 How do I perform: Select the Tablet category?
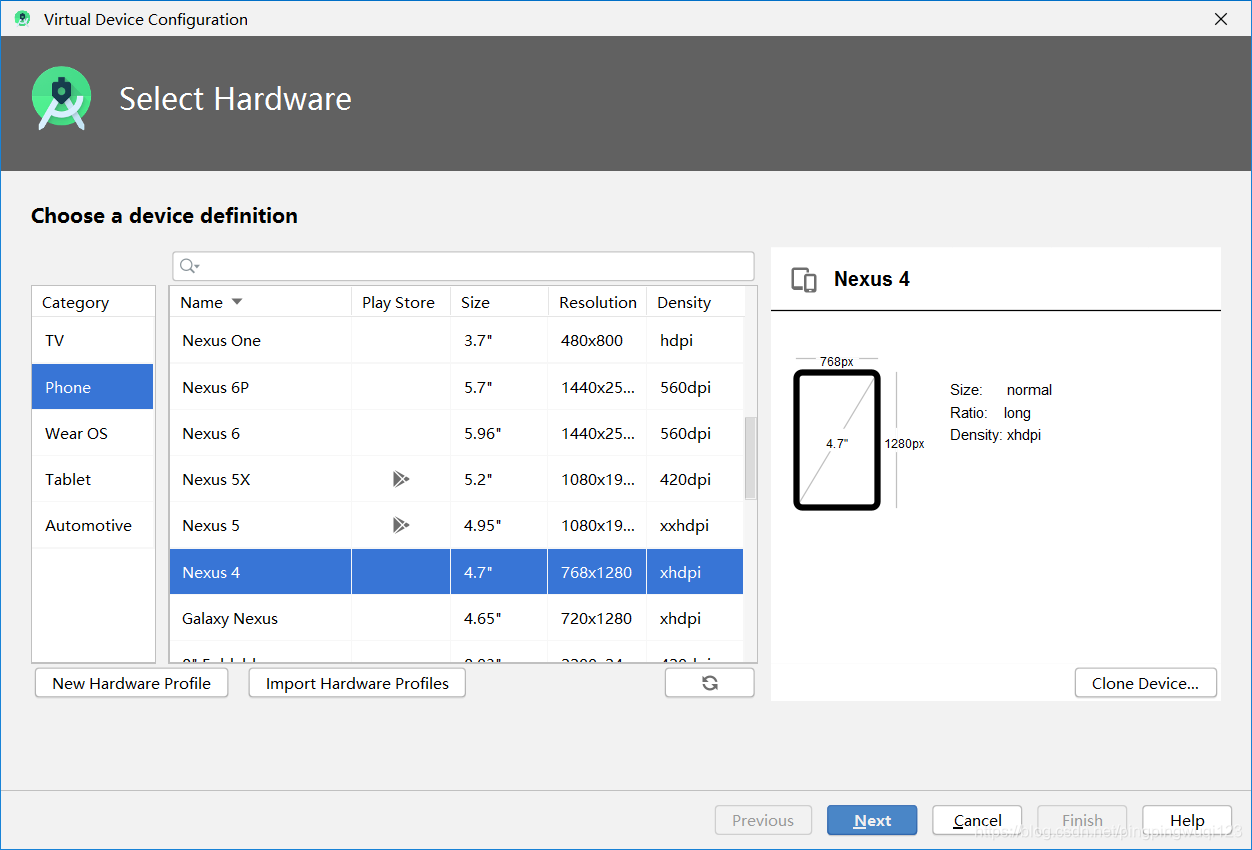pos(93,479)
